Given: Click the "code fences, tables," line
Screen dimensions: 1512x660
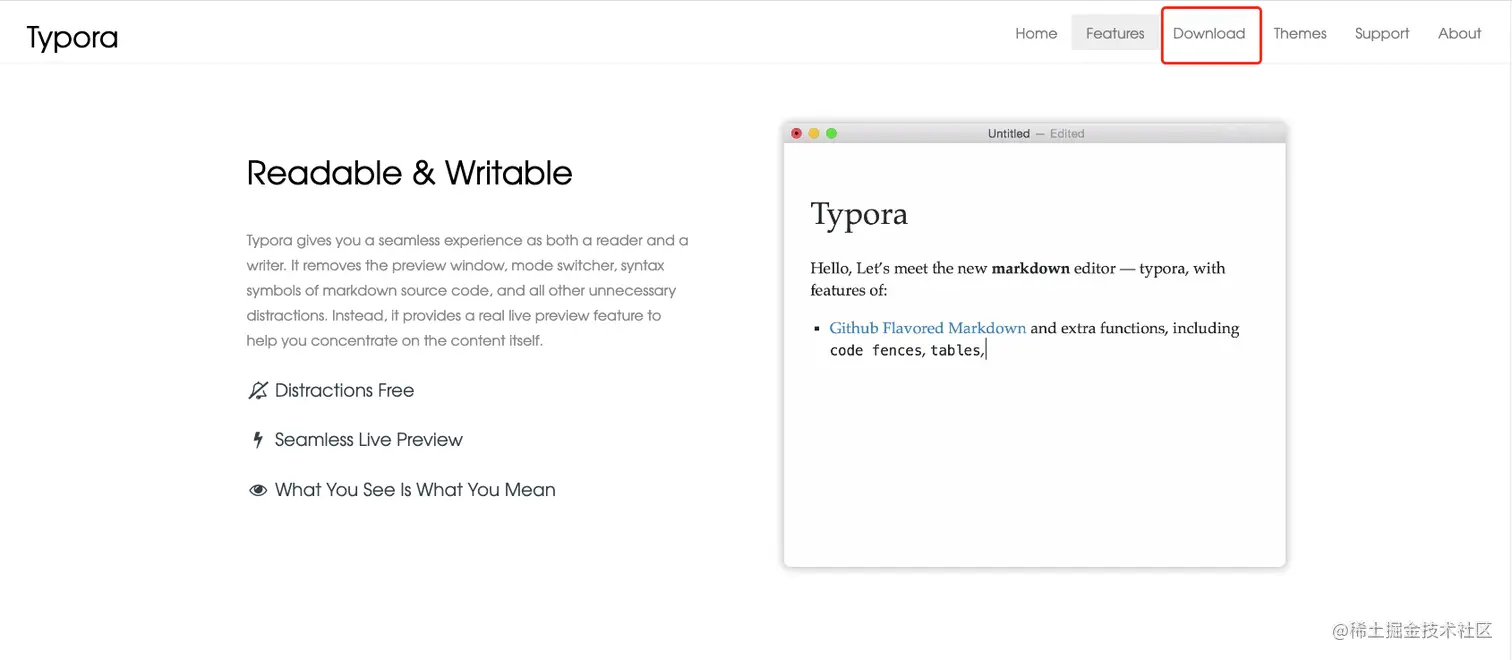Looking at the screenshot, I should click(907, 350).
